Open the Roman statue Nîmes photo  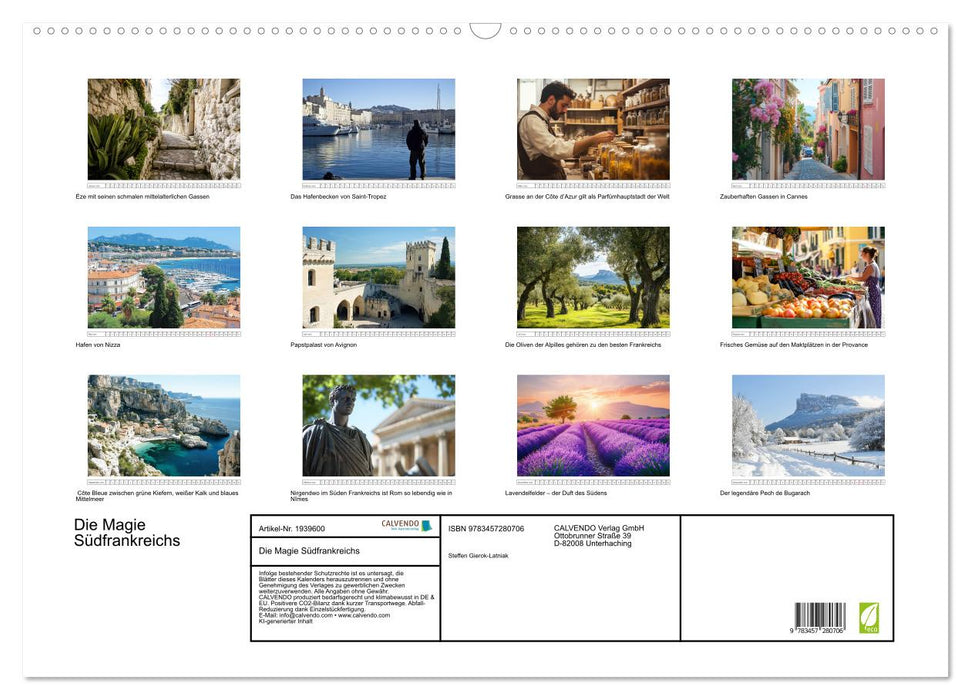pos(379,425)
